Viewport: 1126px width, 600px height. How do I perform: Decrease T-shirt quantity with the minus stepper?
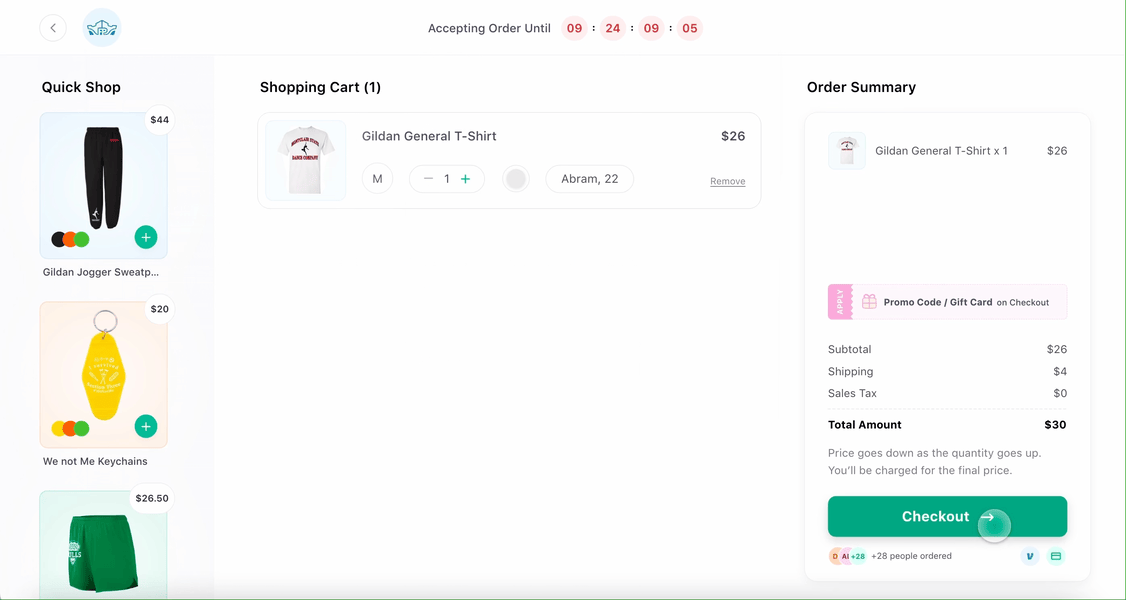point(427,177)
